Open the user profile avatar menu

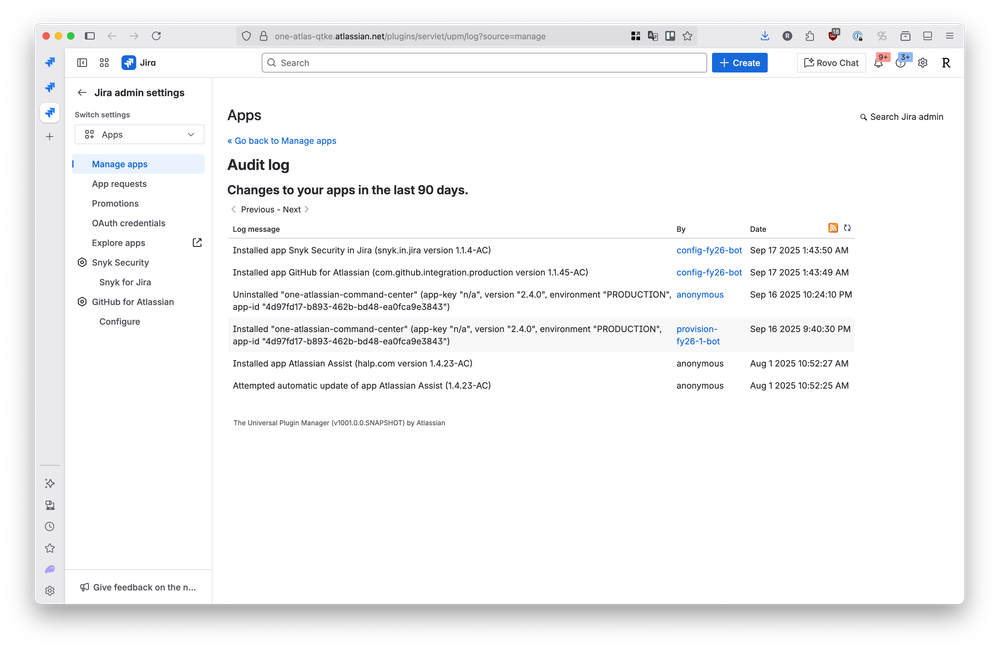(x=946, y=63)
